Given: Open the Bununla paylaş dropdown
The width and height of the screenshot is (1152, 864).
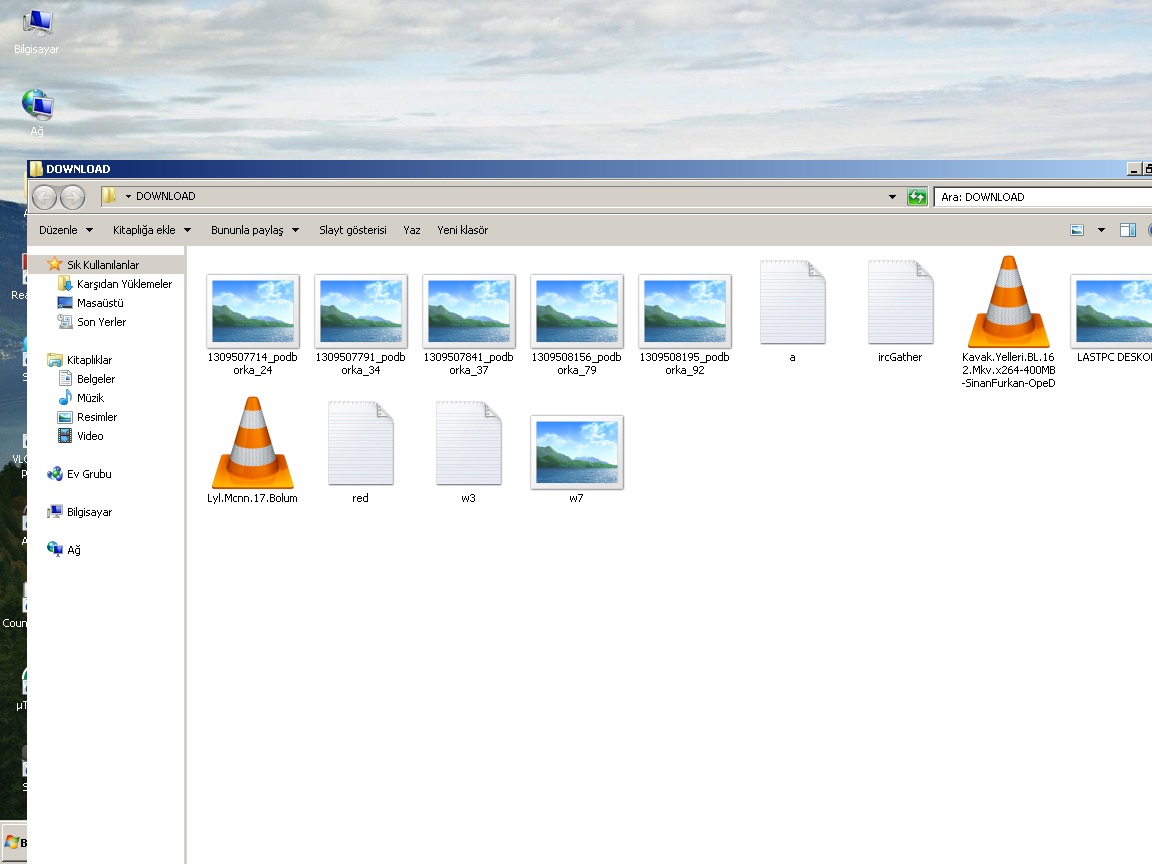Looking at the screenshot, I should point(255,230).
